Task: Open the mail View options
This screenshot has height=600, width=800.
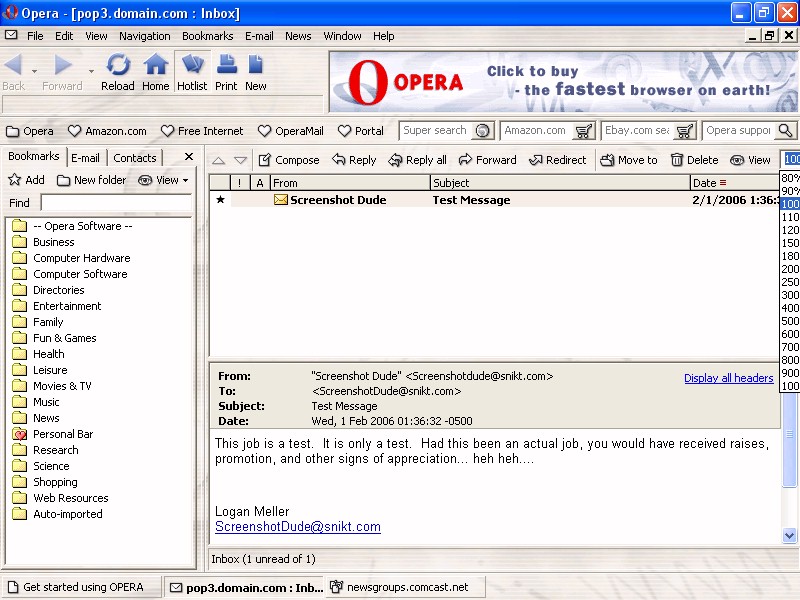Action: point(750,160)
